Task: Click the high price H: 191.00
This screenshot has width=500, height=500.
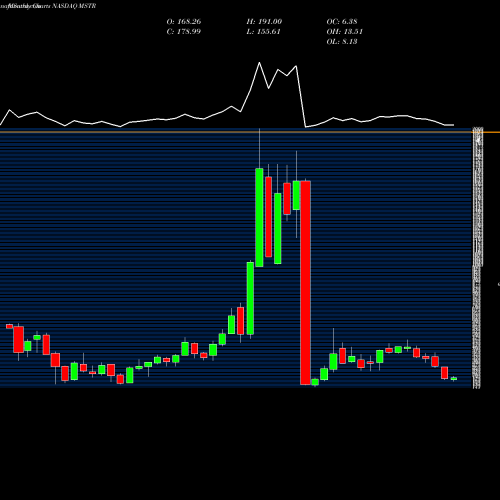Action: (264, 22)
